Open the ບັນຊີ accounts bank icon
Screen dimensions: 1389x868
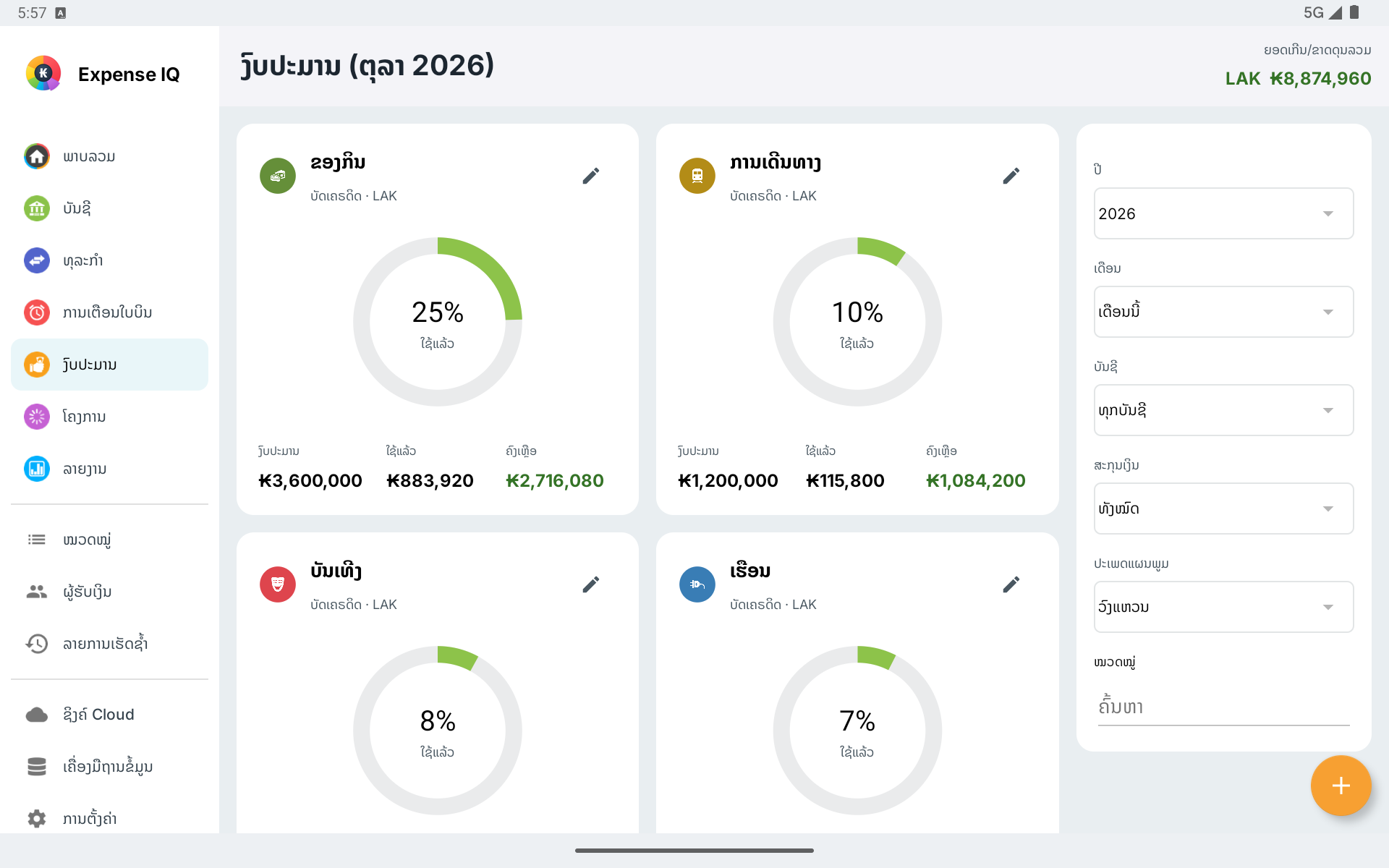pyautogui.click(x=37, y=208)
